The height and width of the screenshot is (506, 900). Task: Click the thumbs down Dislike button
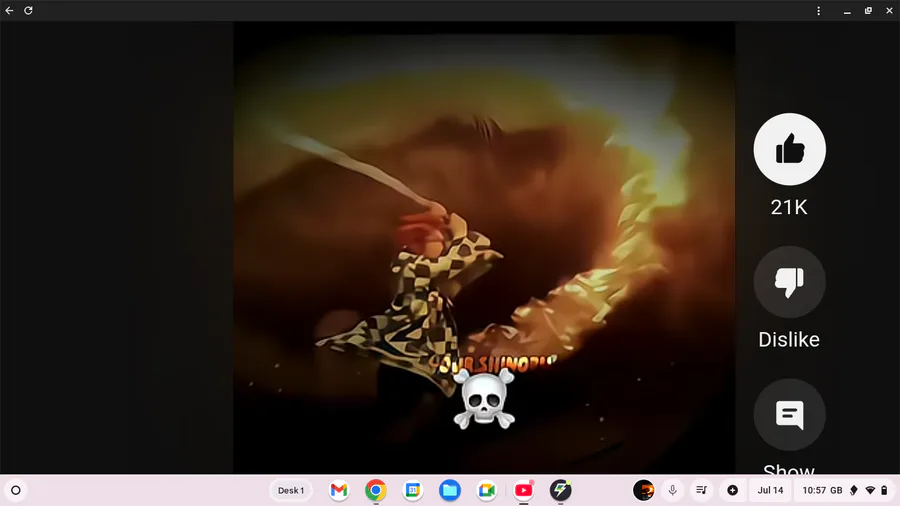tap(789, 282)
